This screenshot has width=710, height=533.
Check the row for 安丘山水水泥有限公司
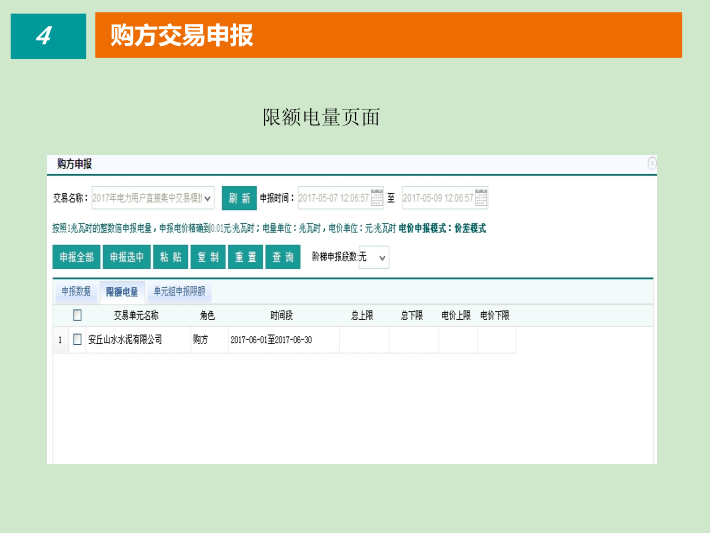[x=77, y=340]
